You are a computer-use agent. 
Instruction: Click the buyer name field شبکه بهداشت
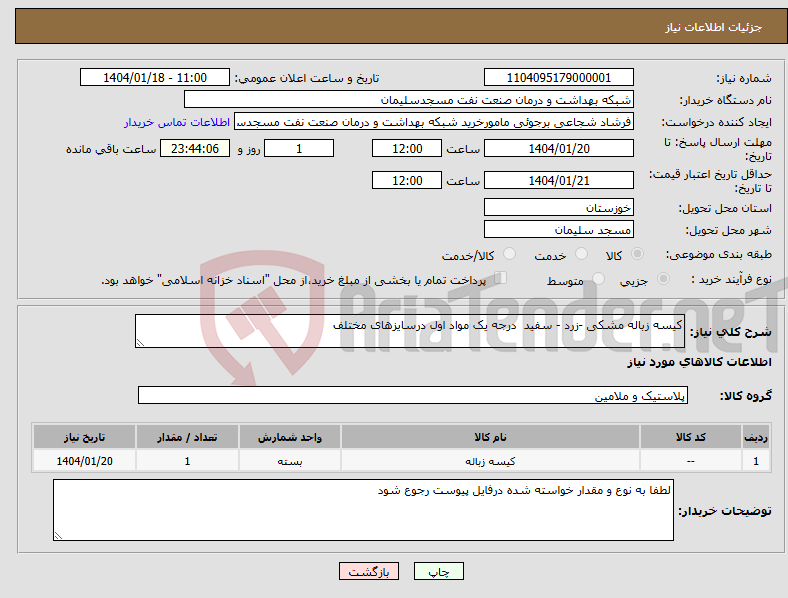point(409,99)
